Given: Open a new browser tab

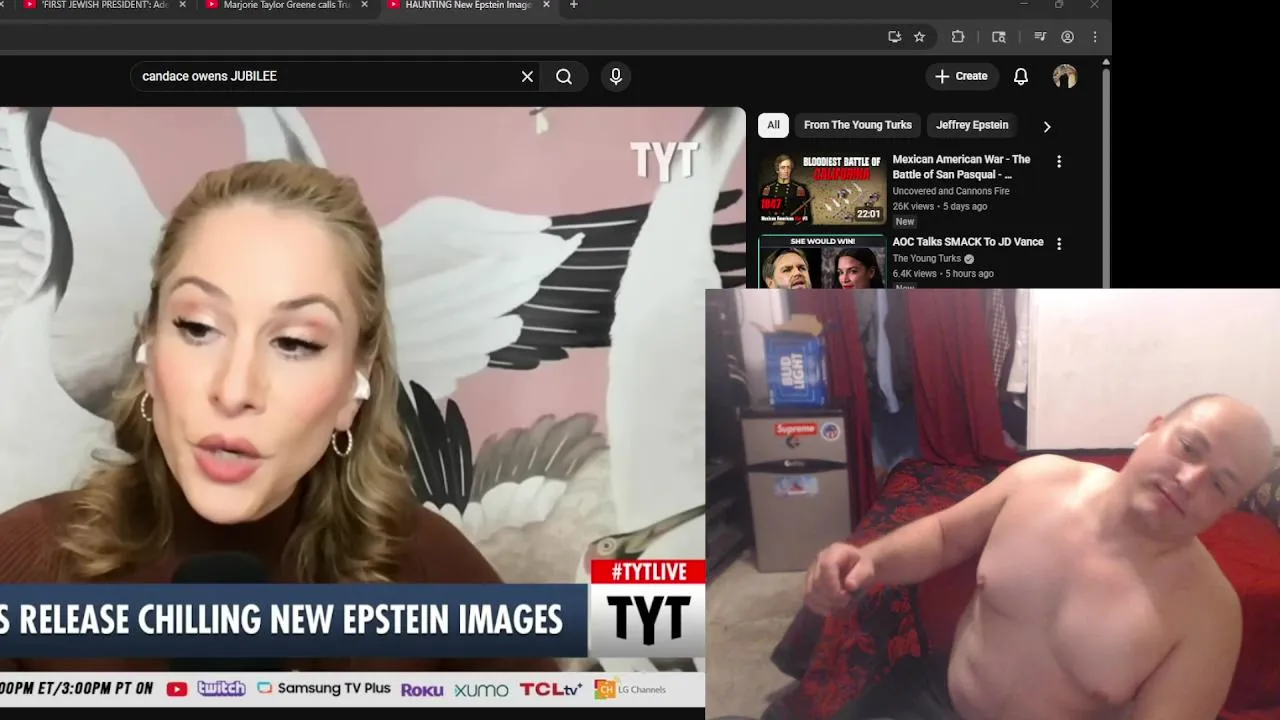Looking at the screenshot, I should [573, 5].
